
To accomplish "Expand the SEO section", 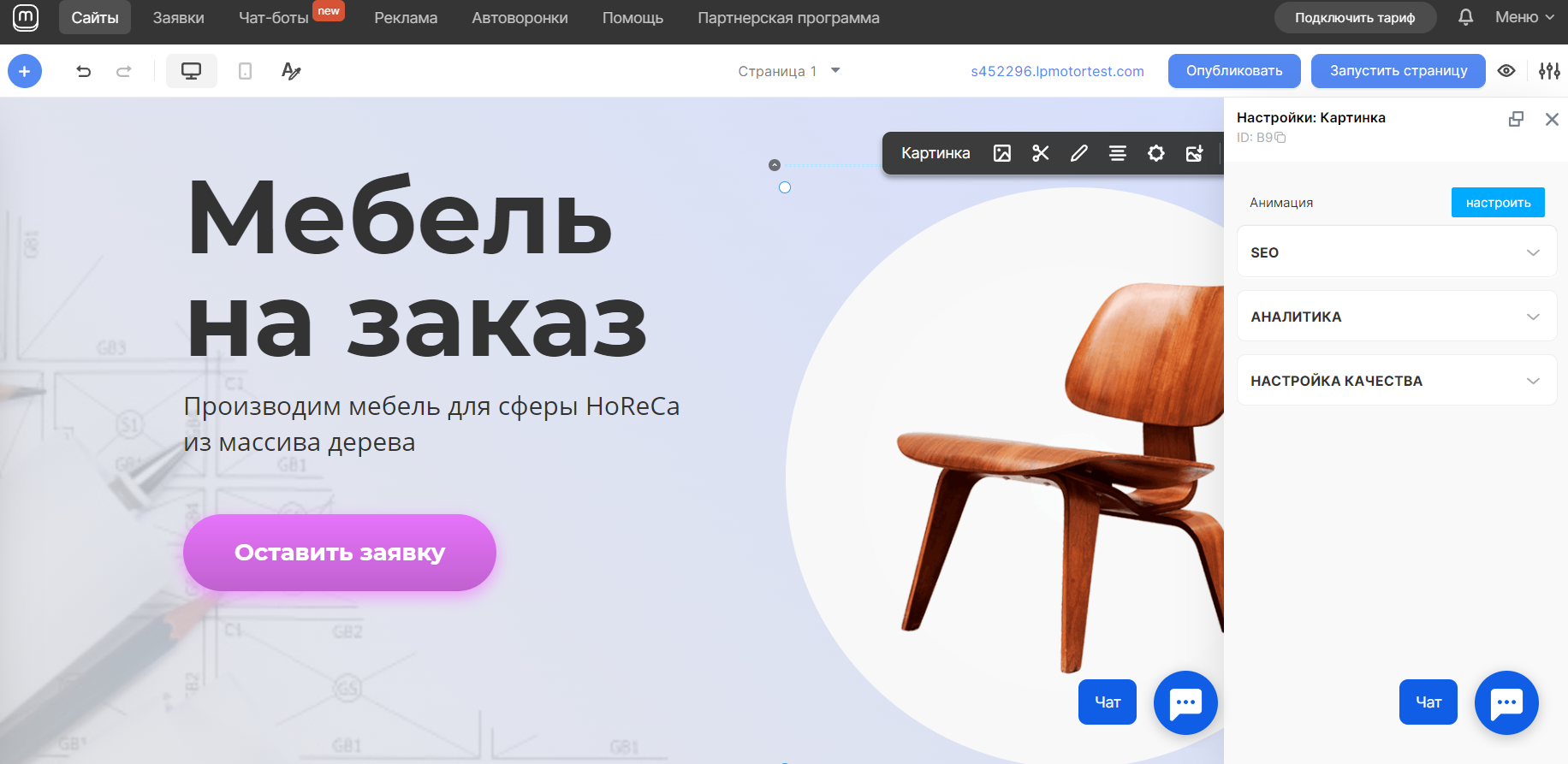I will [1397, 252].
